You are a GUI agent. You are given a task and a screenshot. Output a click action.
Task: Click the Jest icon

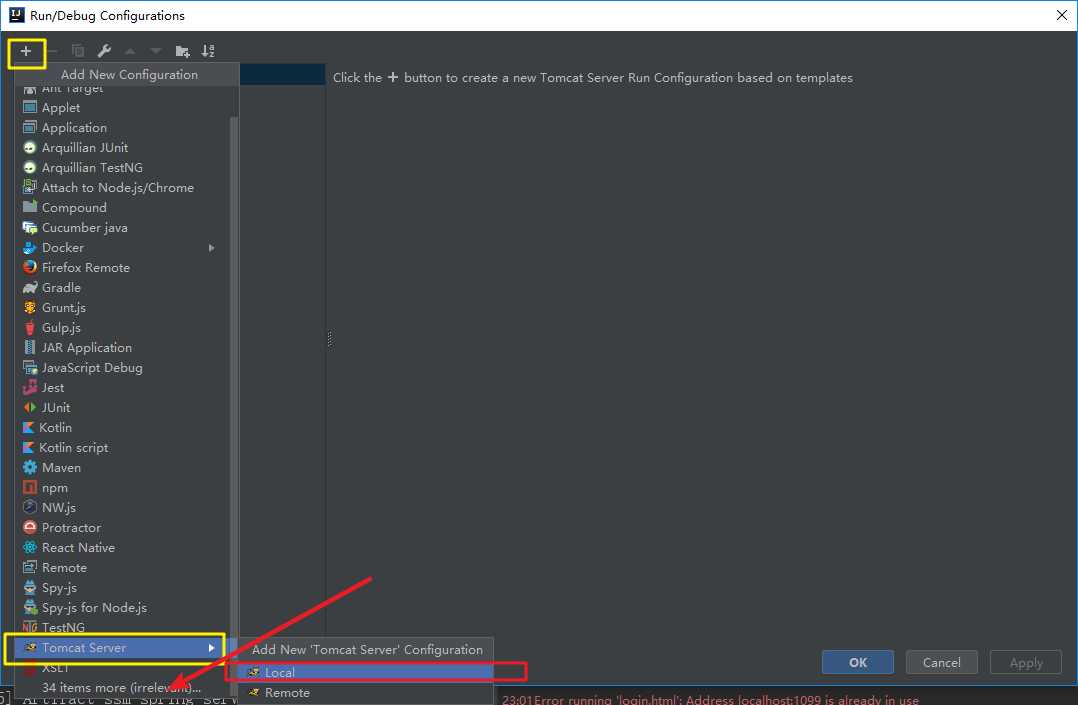(30, 388)
